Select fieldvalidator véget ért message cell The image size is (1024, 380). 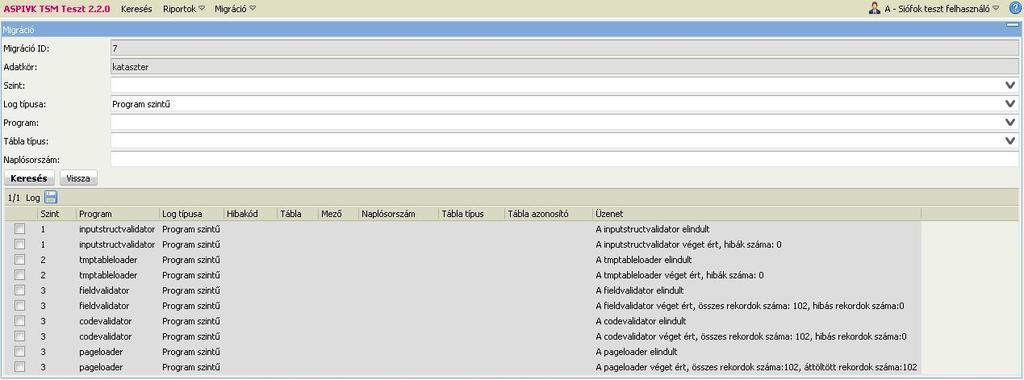pyautogui.click(x=750, y=306)
